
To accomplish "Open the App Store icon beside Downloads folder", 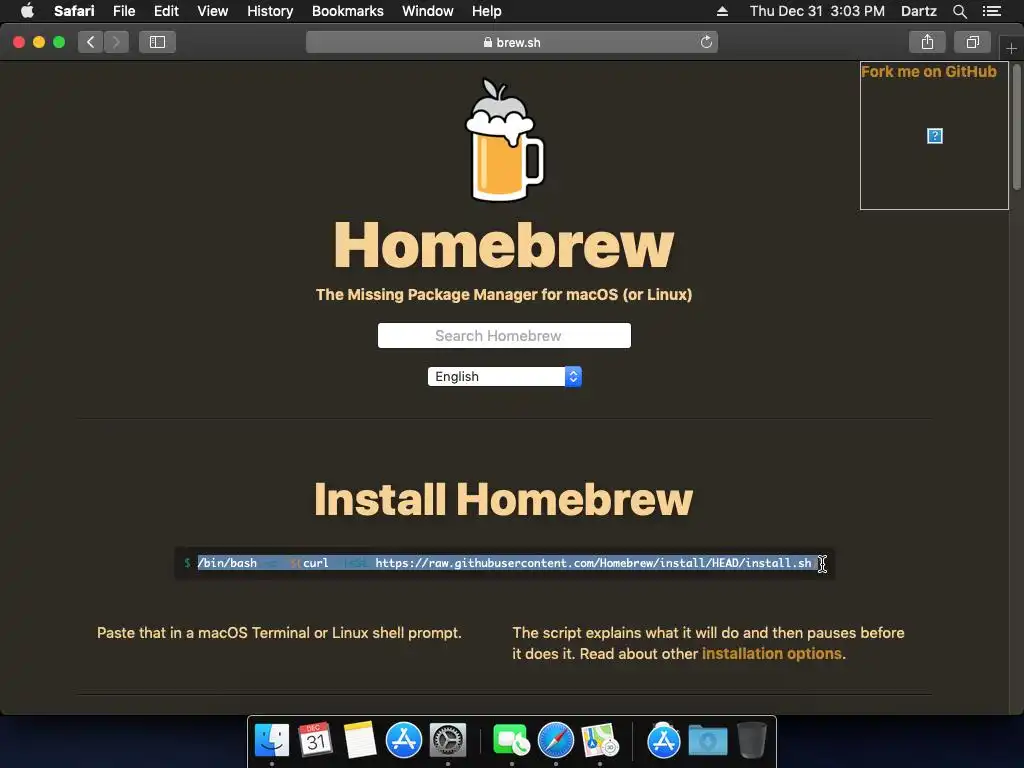I will [x=664, y=741].
